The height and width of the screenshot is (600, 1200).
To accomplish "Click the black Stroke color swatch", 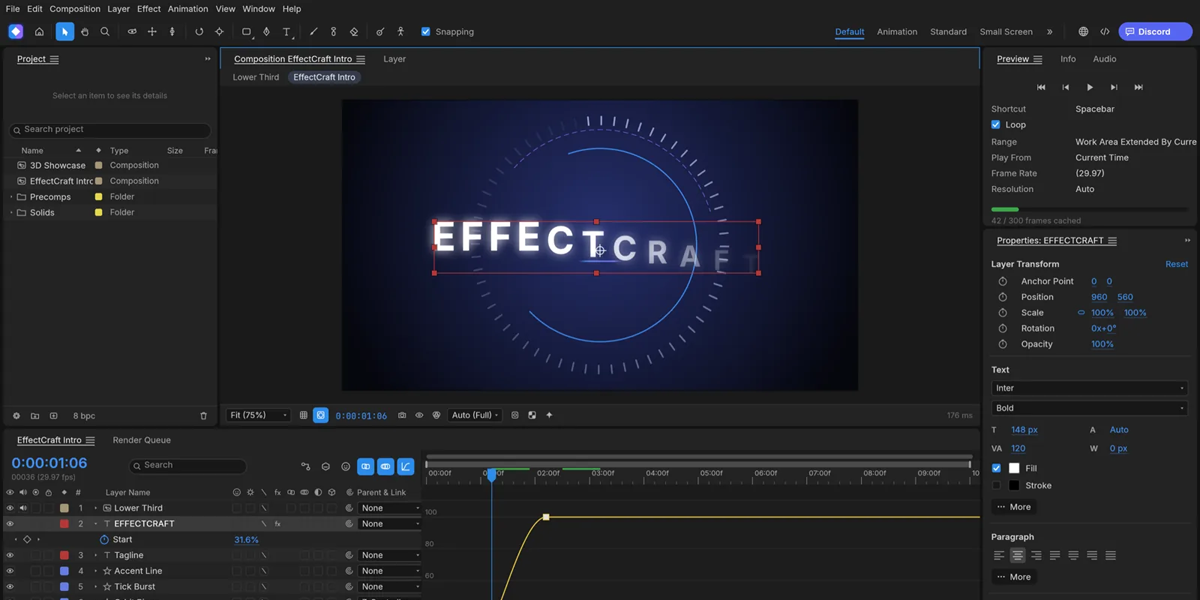I will 1014,486.
